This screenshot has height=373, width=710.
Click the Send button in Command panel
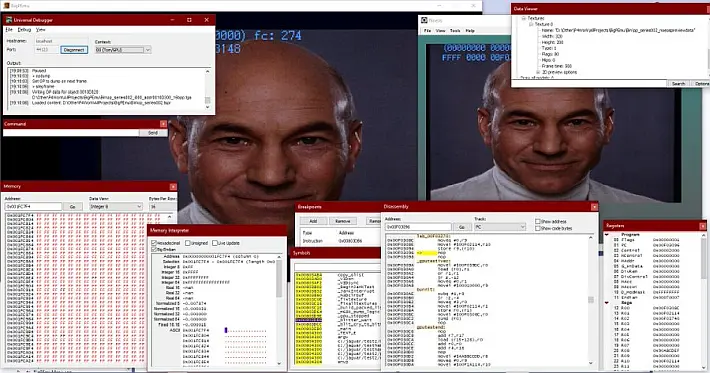[153, 133]
